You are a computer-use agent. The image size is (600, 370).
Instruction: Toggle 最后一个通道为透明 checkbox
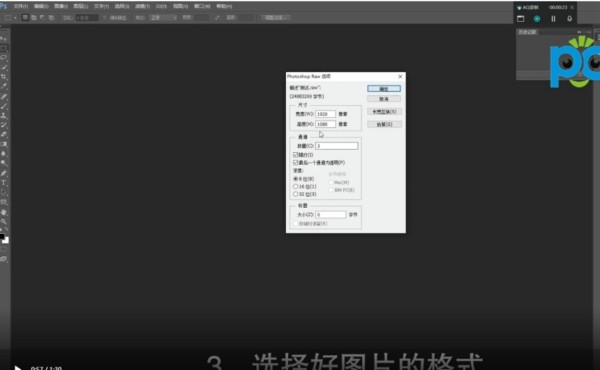click(x=295, y=163)
